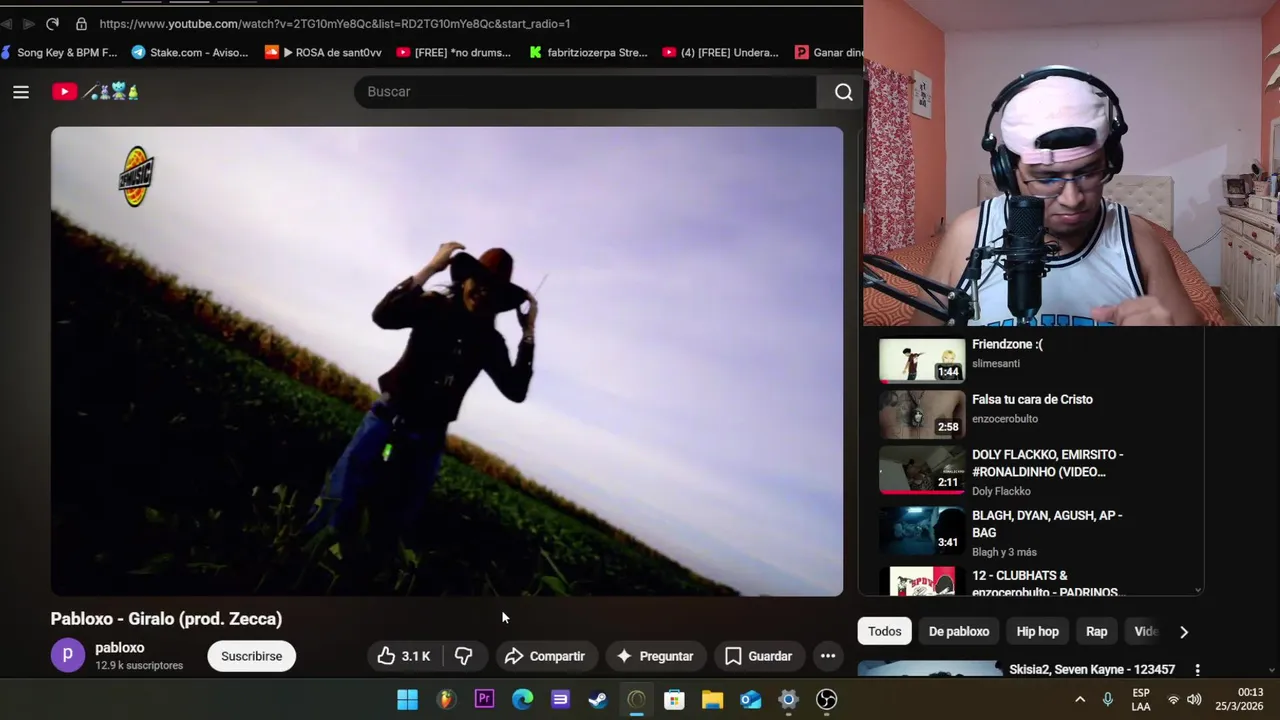Click the browser forward arrow
This screenshot has height=720, width=1280.
coord(27,23)
